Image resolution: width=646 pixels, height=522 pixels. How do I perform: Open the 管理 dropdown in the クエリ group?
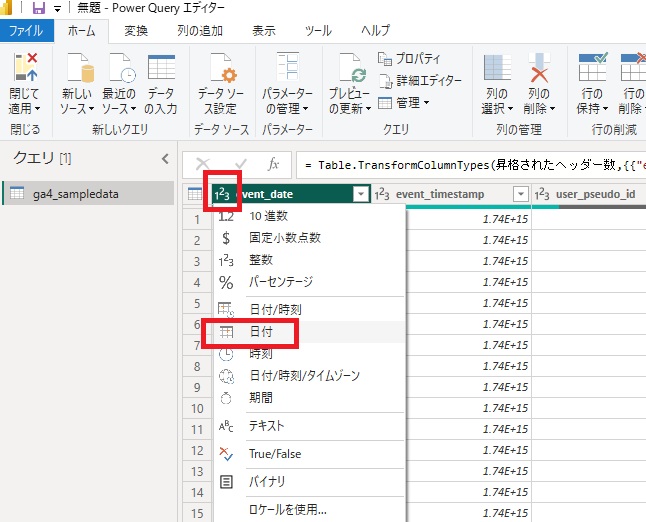tap(404, 103)
